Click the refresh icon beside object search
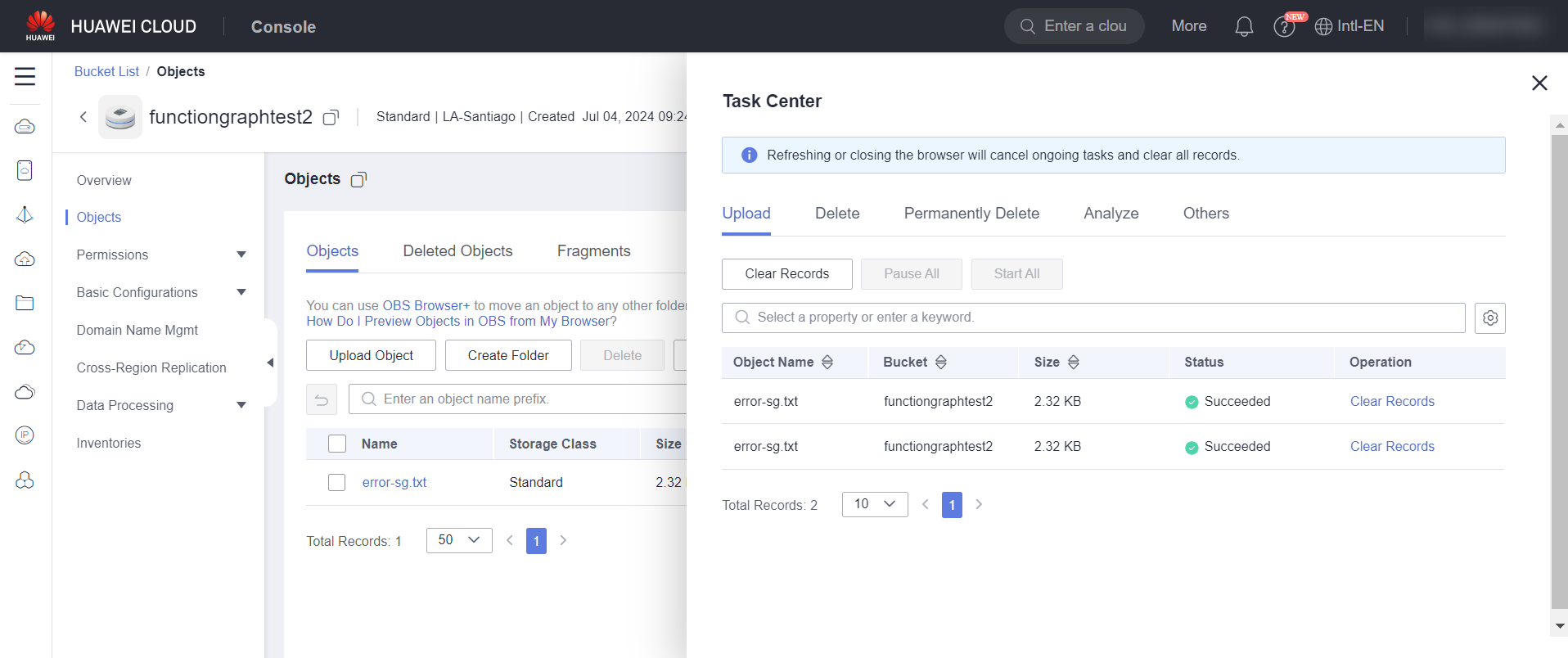This screenshot has width=1568, height=658. point(321,399)
